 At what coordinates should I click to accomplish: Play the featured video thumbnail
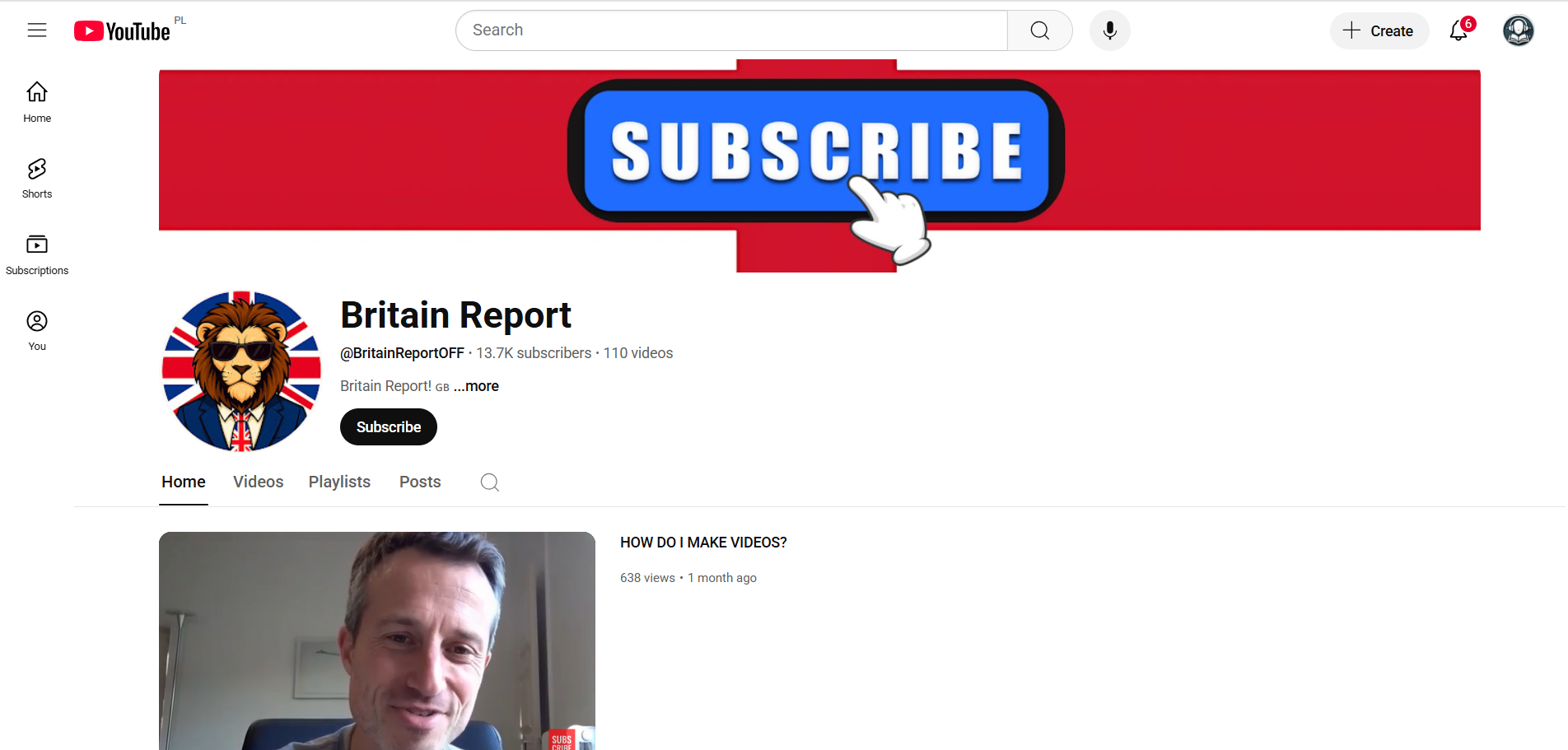(377, 641)
